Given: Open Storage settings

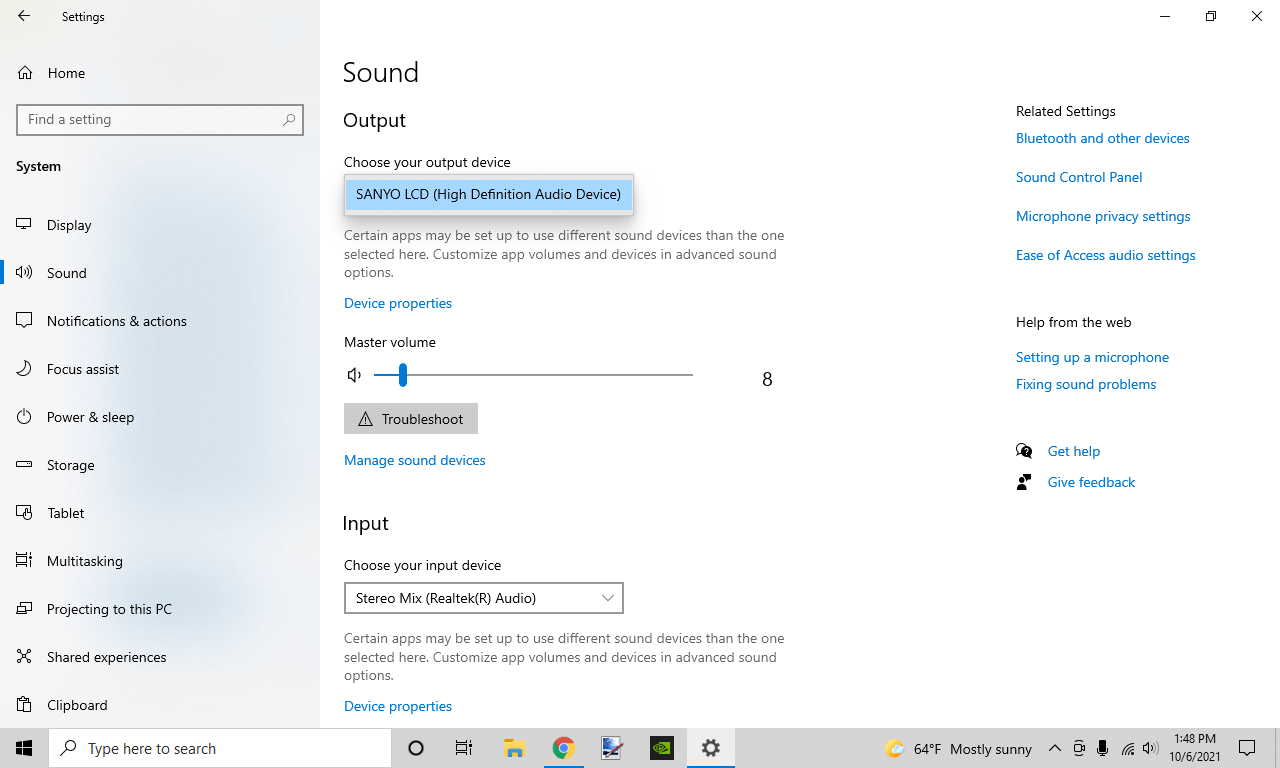Looking at the screenshot, I should (x=160, y=465).
